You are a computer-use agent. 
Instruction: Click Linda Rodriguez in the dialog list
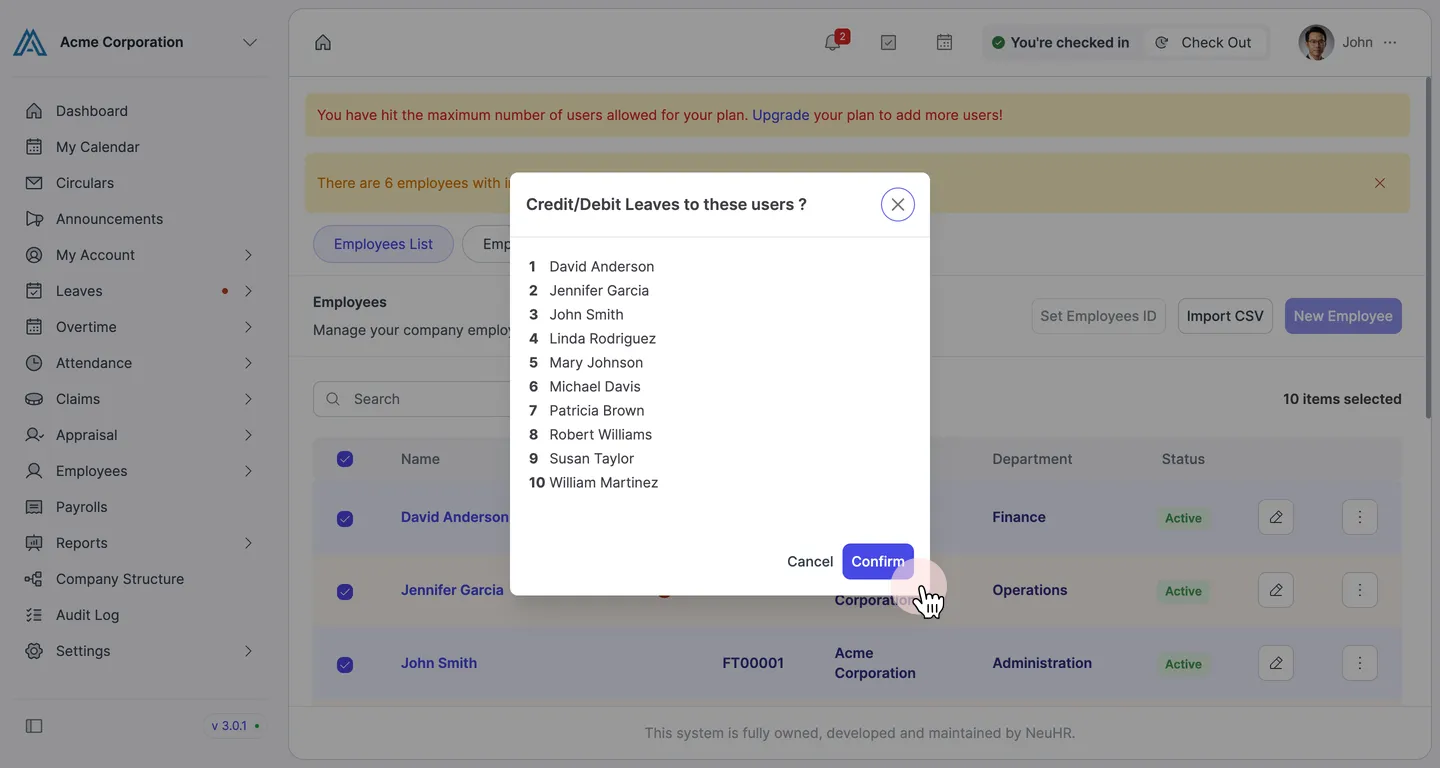point(603,338)
